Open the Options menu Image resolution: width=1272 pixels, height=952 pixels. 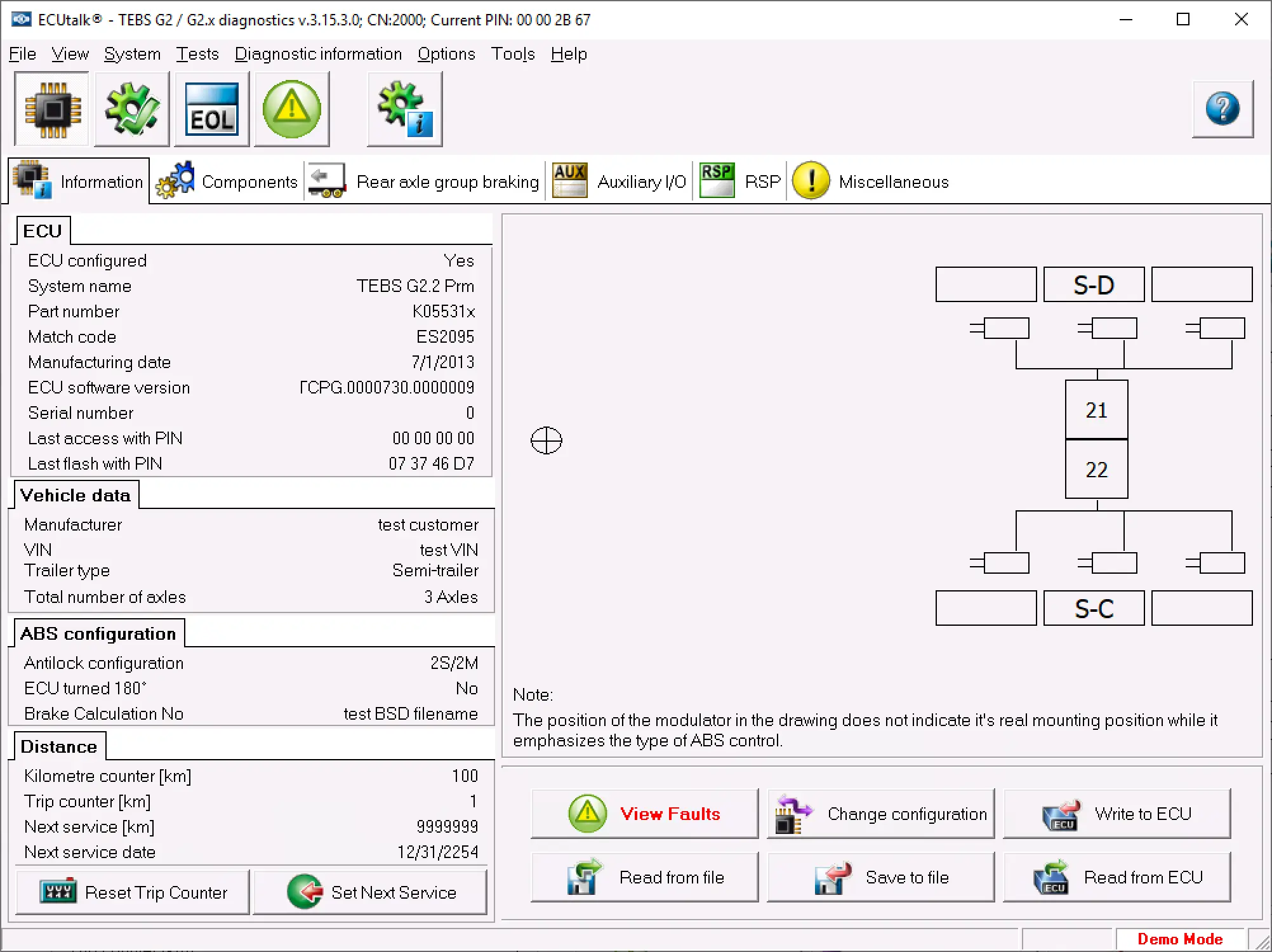click(446, 53)
